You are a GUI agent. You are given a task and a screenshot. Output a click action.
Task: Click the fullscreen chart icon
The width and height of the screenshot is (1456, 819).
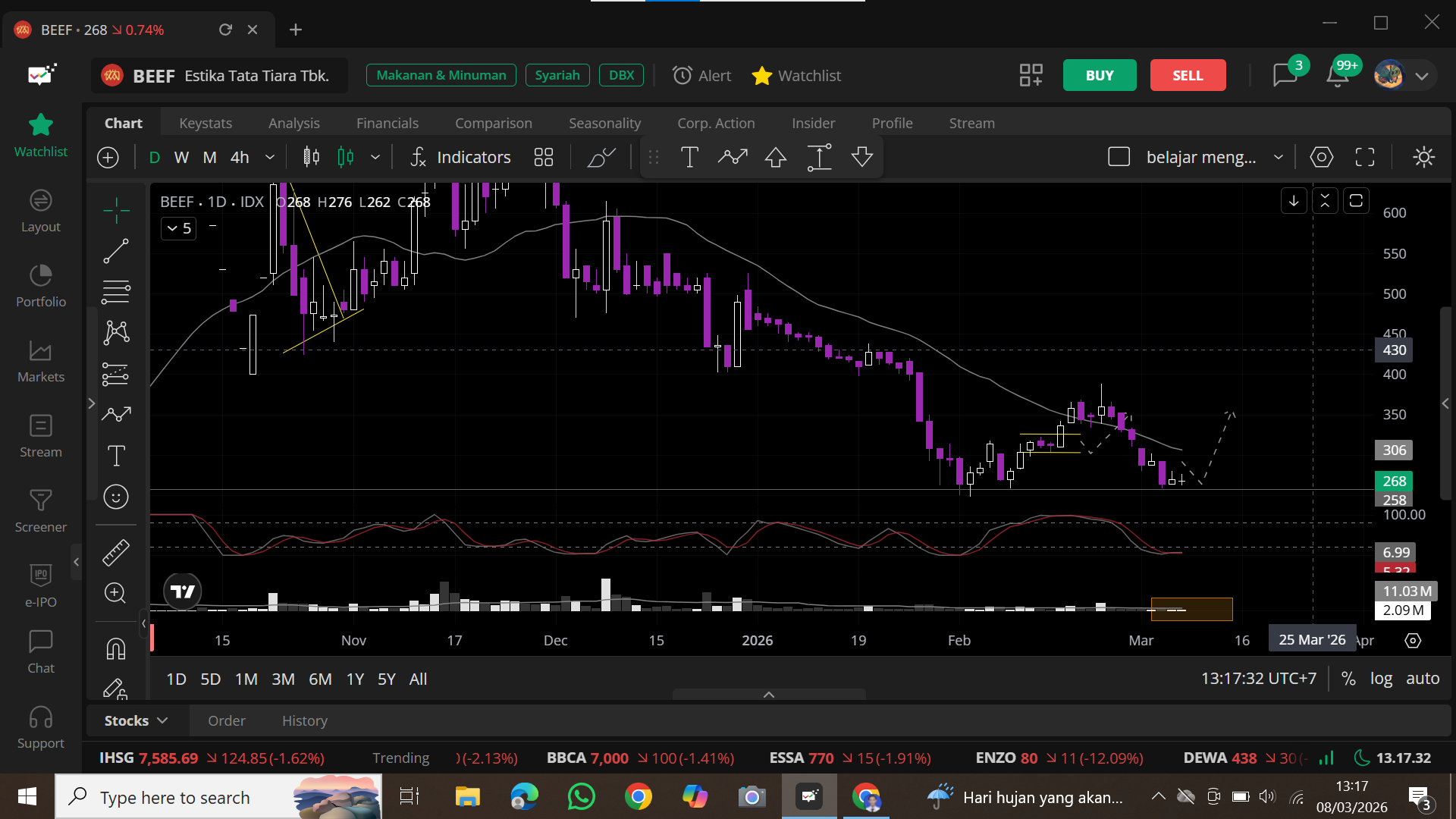tap(1365, 157)
